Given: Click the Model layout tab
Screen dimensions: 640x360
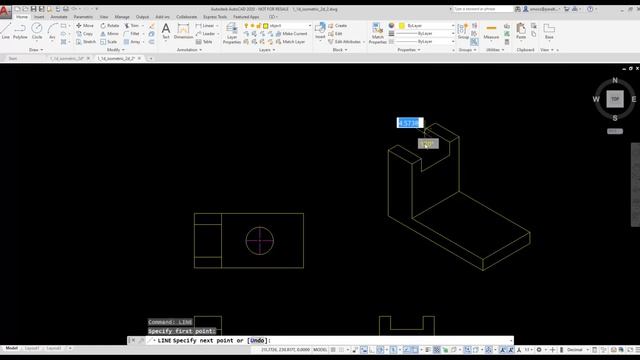Looking at the screenshot, I should (x=11, y=348).
